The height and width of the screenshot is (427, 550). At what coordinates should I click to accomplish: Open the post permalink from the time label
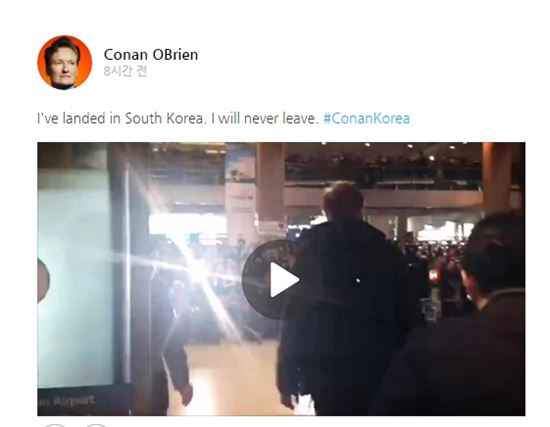tap(125, 71)
